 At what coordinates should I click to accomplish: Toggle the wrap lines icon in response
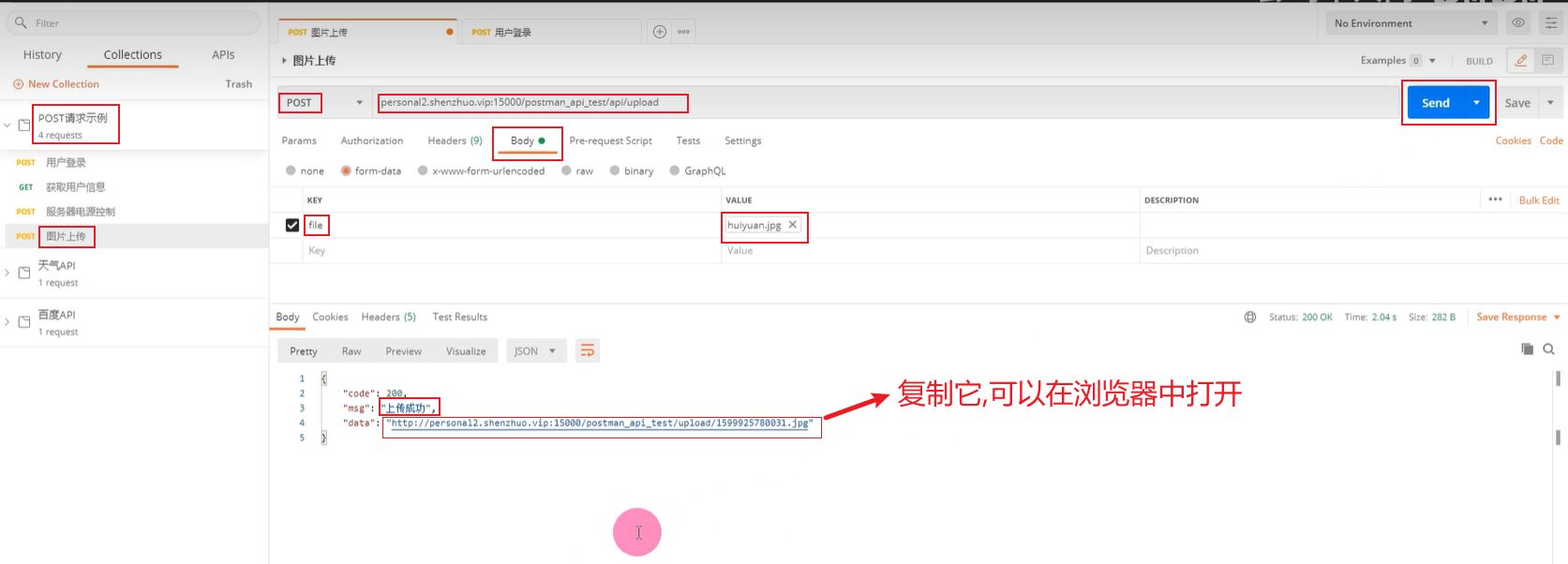[588, 351]
